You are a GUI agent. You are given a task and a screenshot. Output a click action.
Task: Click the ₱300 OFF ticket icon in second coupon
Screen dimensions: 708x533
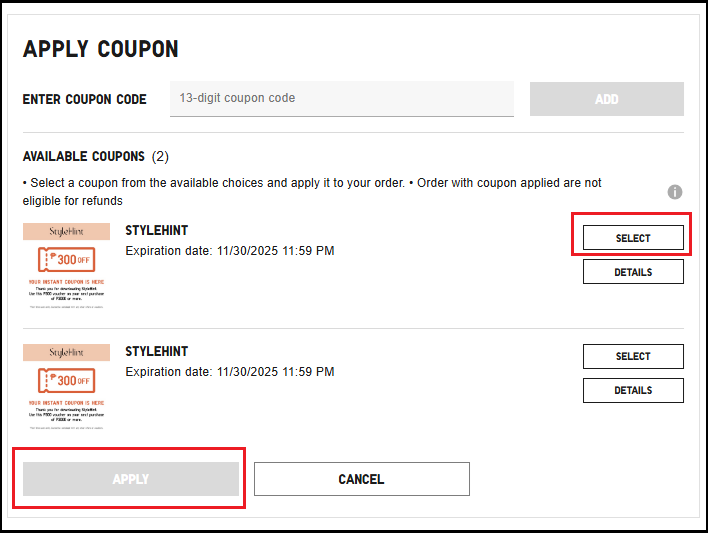[x=66, y=381]
